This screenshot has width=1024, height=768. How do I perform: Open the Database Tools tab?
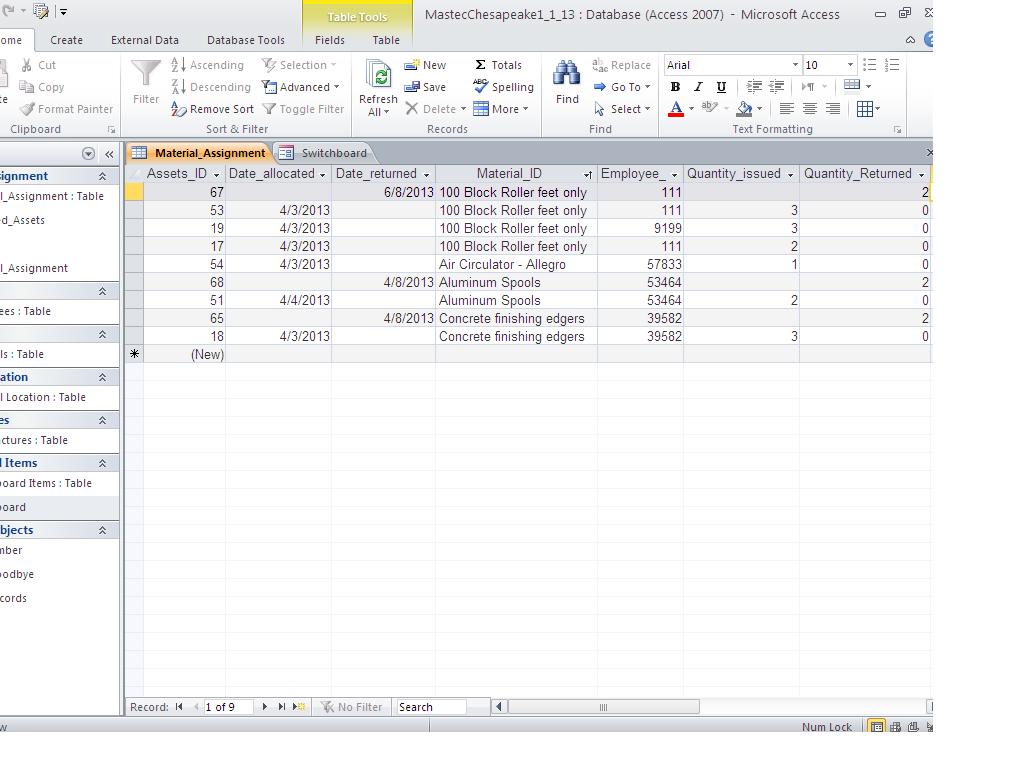tap(246, 40)
